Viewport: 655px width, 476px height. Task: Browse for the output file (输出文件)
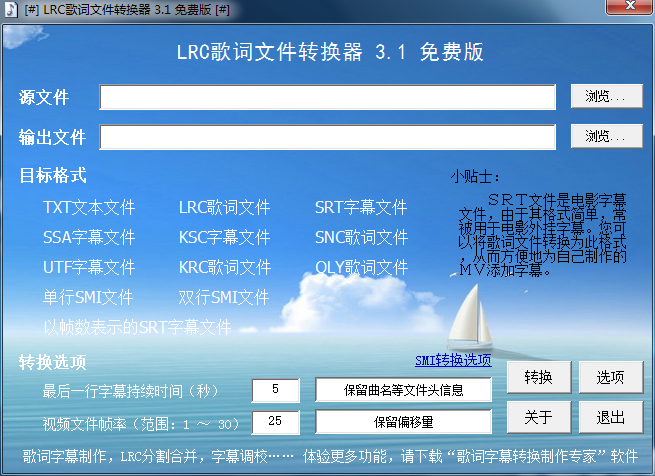(x=606, y=136)
